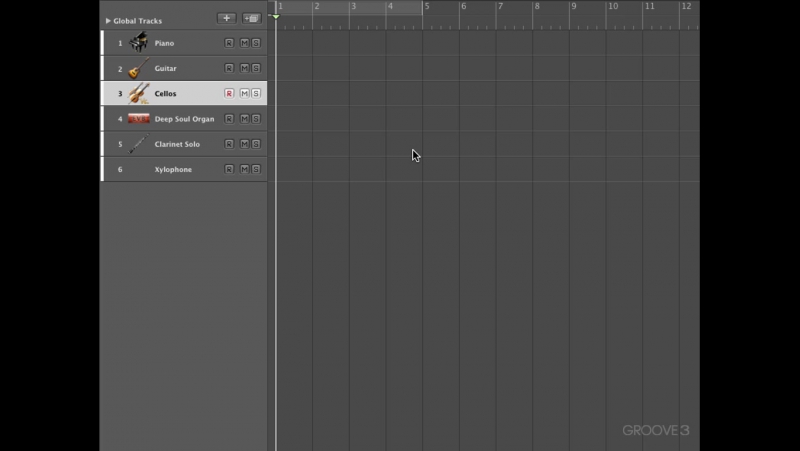Screen dimensions: 800x451
Task: Click the green playhead marker at bar 1
Action: [276, 17]
